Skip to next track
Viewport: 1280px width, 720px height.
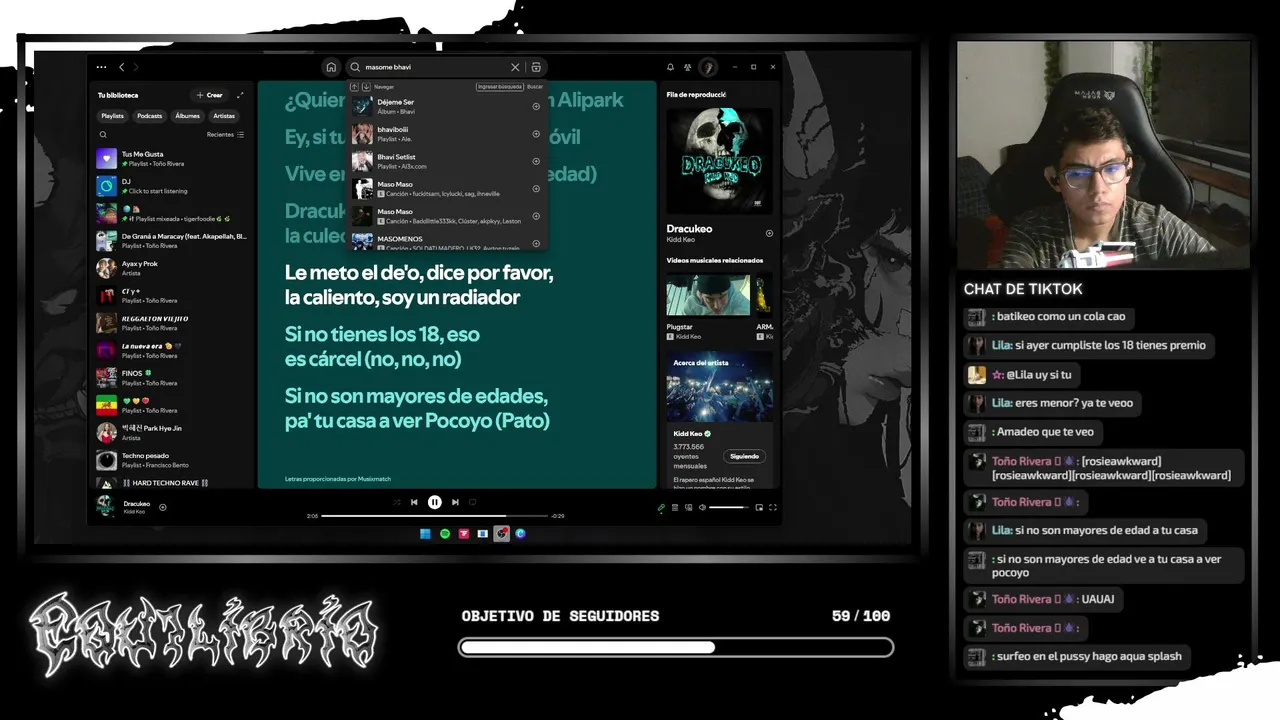pos(455,502)
